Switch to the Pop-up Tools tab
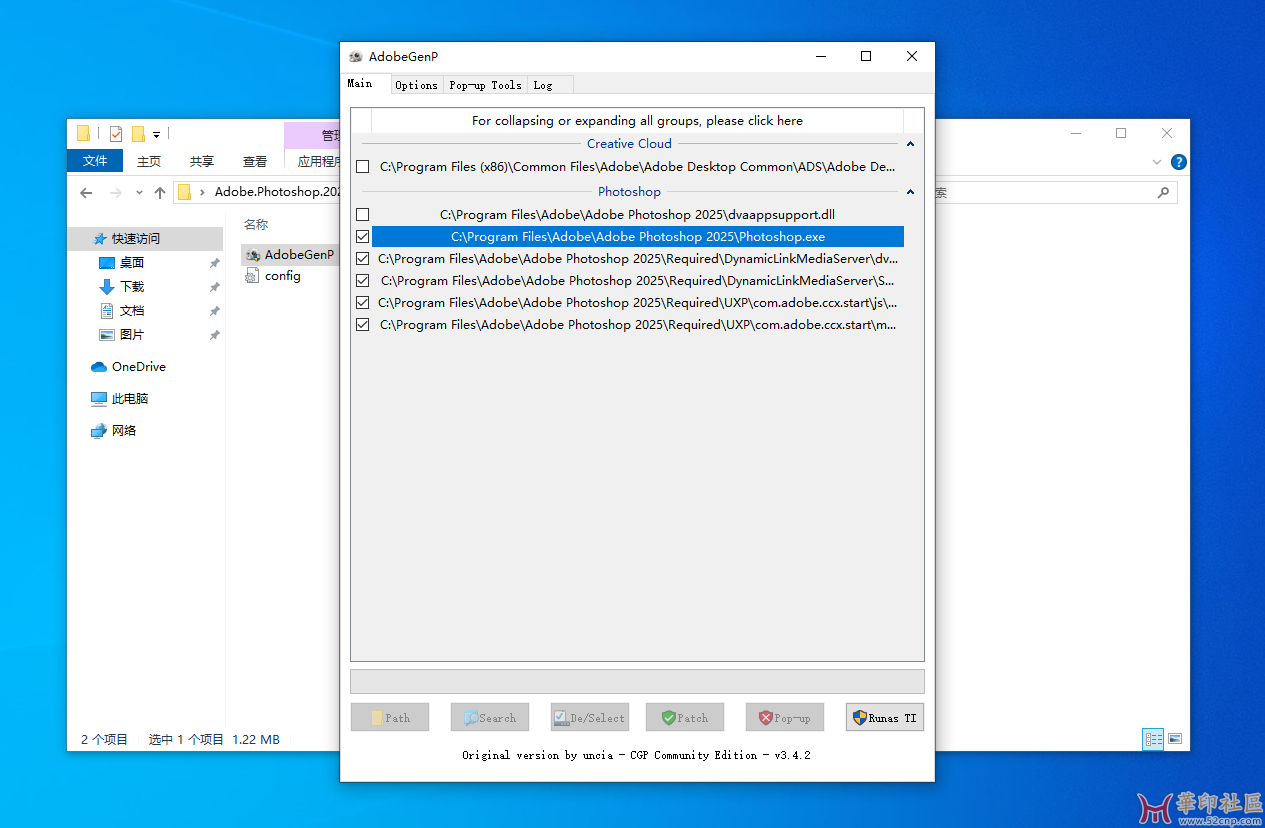This screenshot has width=1265, height=828. coord(485,85)
